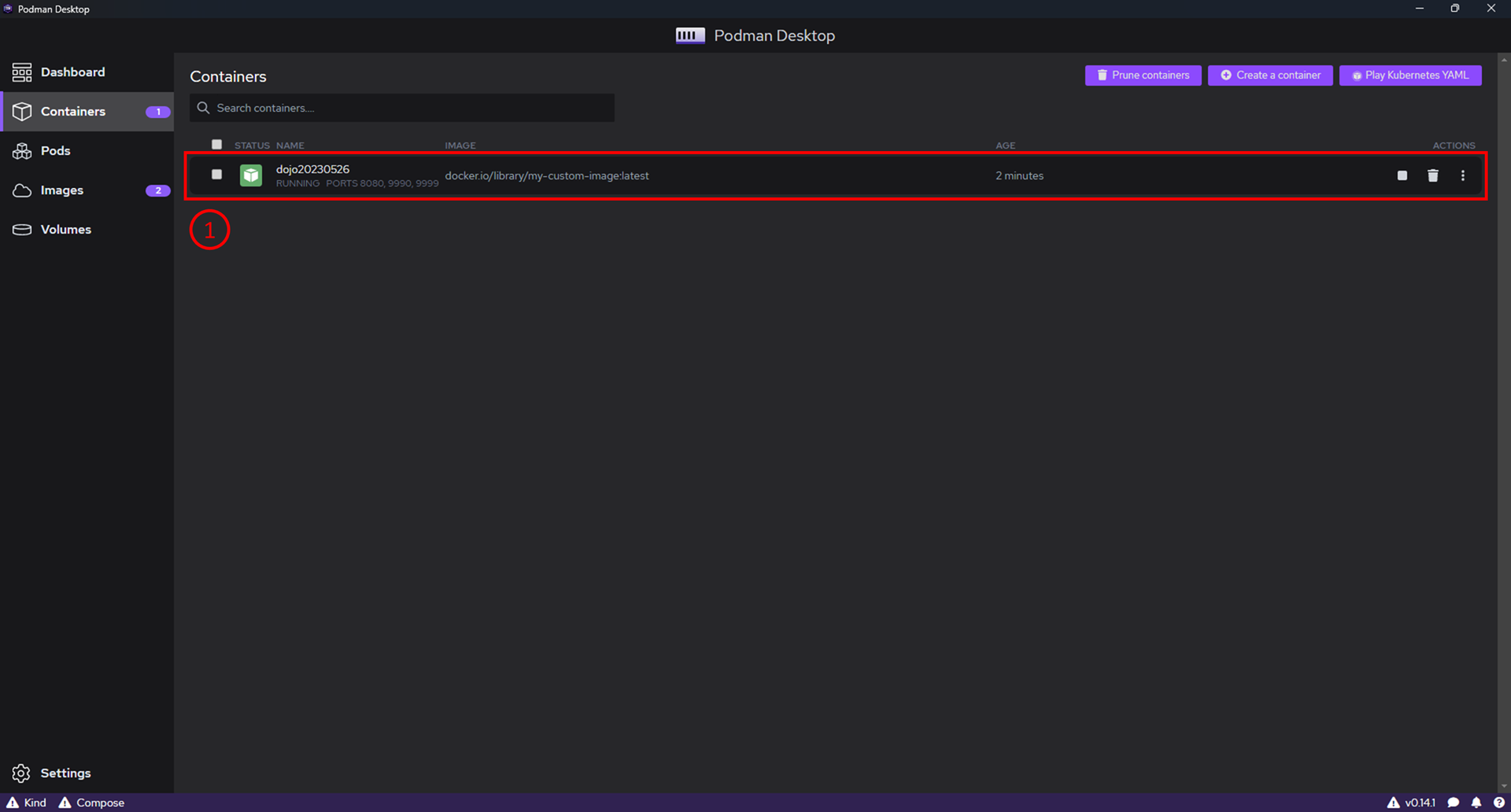Open the Dashboard page
Screen dimensions: 1511x812
click(87, 72)
